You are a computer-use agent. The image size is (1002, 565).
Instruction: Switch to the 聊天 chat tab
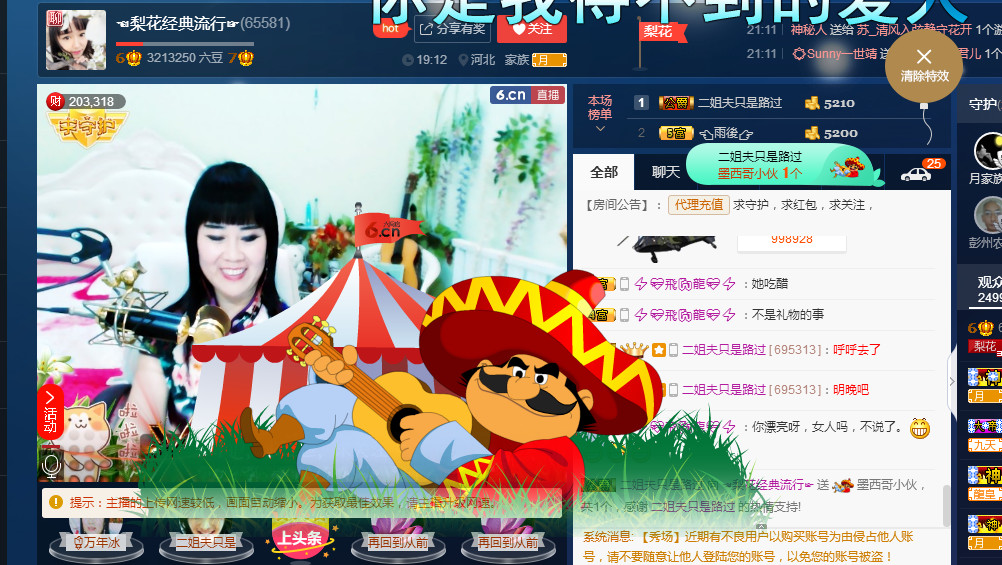[x=665, y=172]
